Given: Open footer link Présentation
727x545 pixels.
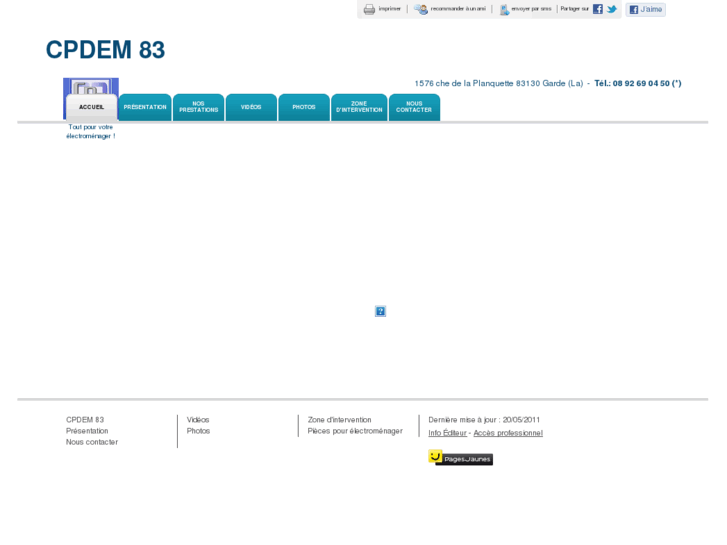Looking at the screenshot, I should (x=87, y=431).
